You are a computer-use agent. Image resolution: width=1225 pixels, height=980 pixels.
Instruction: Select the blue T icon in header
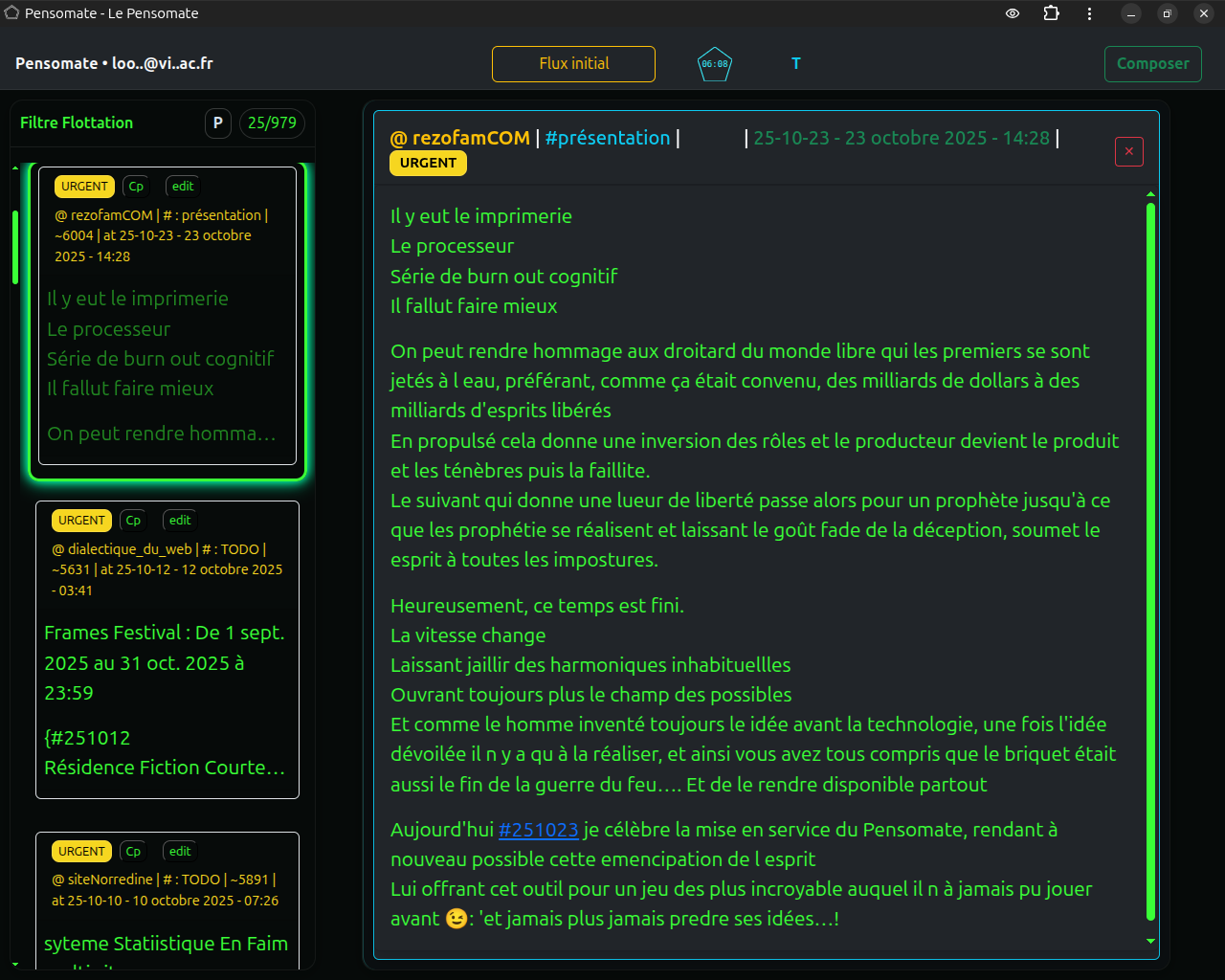(x=795, y=63)
